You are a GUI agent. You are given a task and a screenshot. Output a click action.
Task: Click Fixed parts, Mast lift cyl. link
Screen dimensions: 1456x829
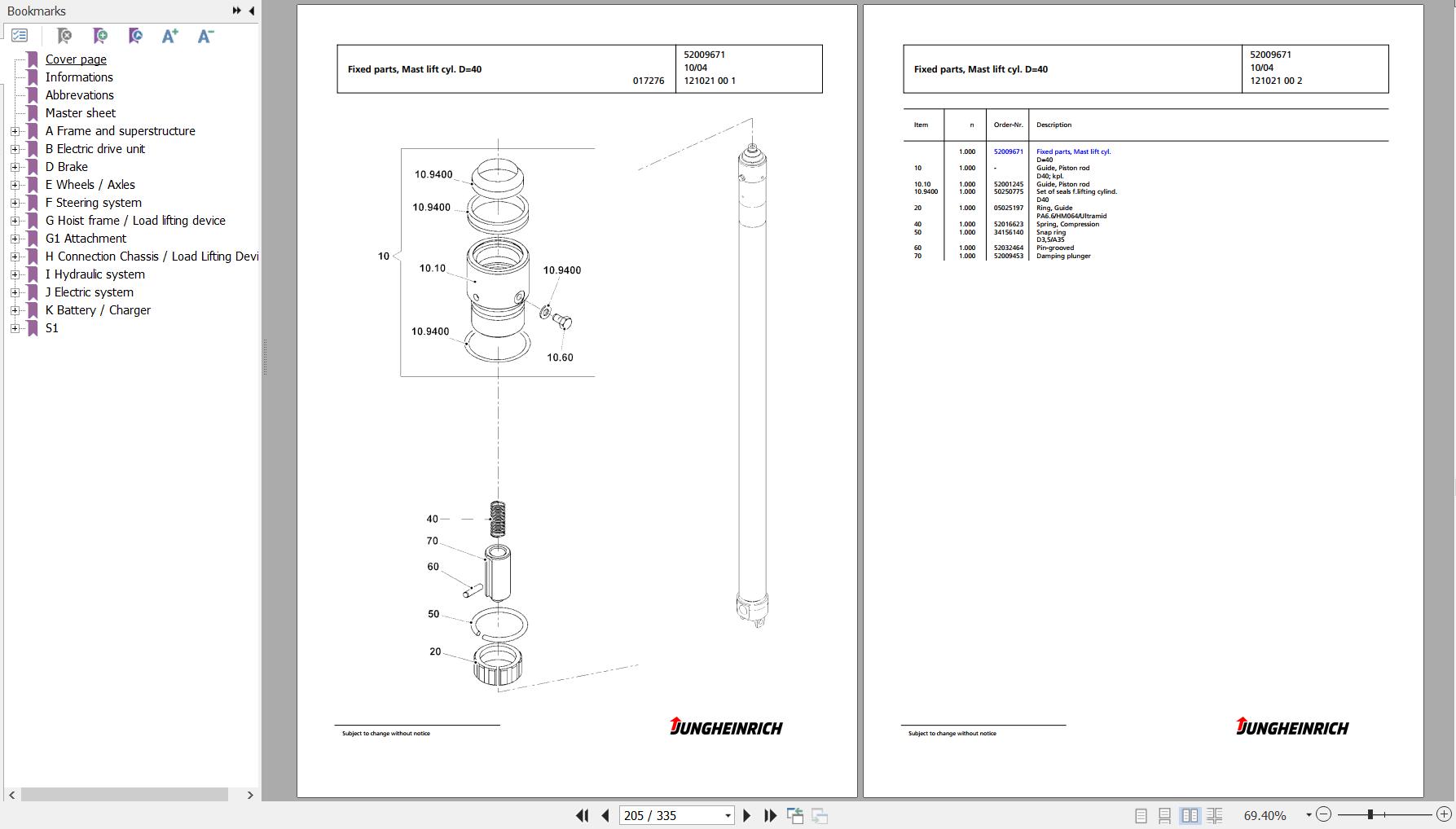1073,151
